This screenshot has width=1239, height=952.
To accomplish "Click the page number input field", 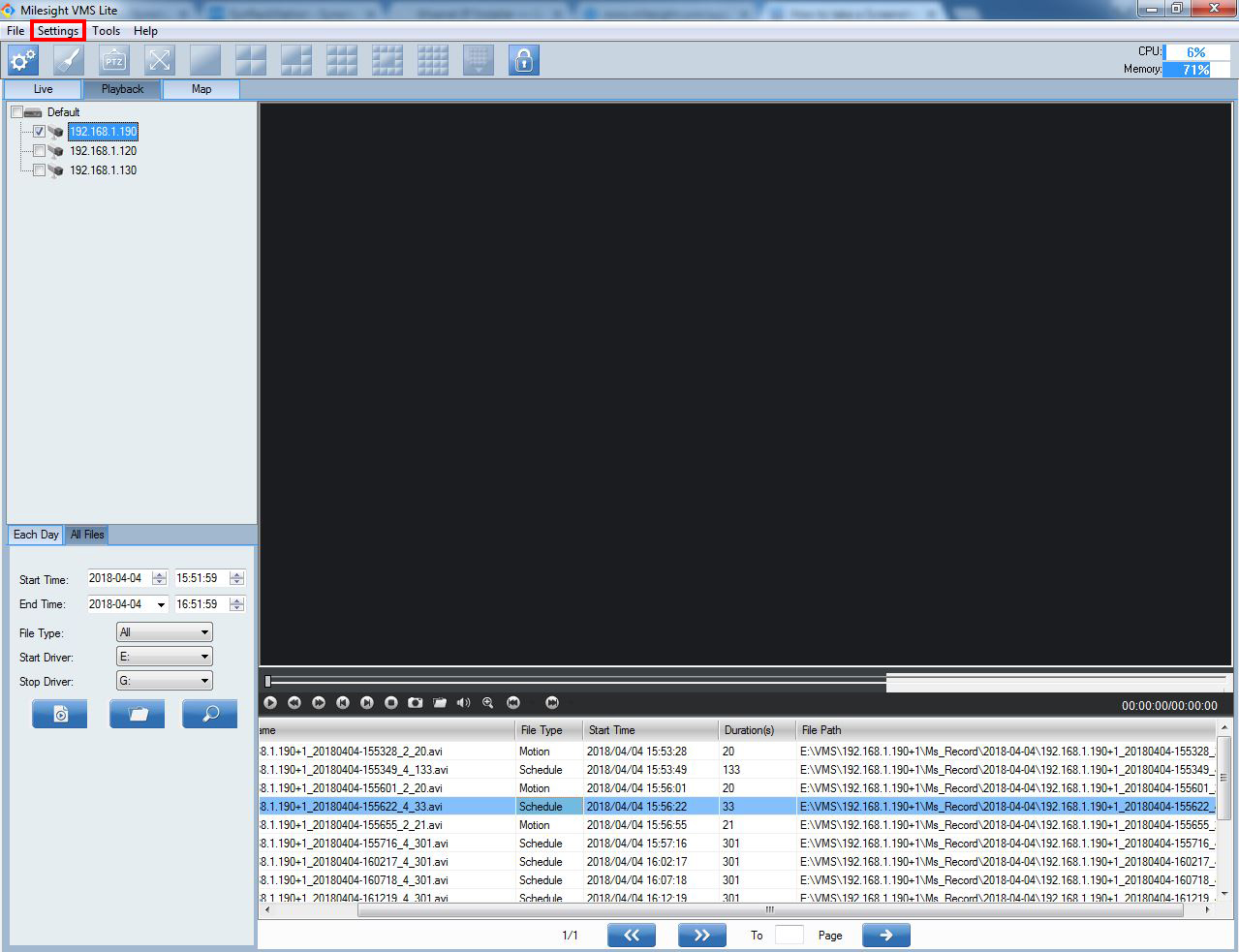I will click(789, 935).
